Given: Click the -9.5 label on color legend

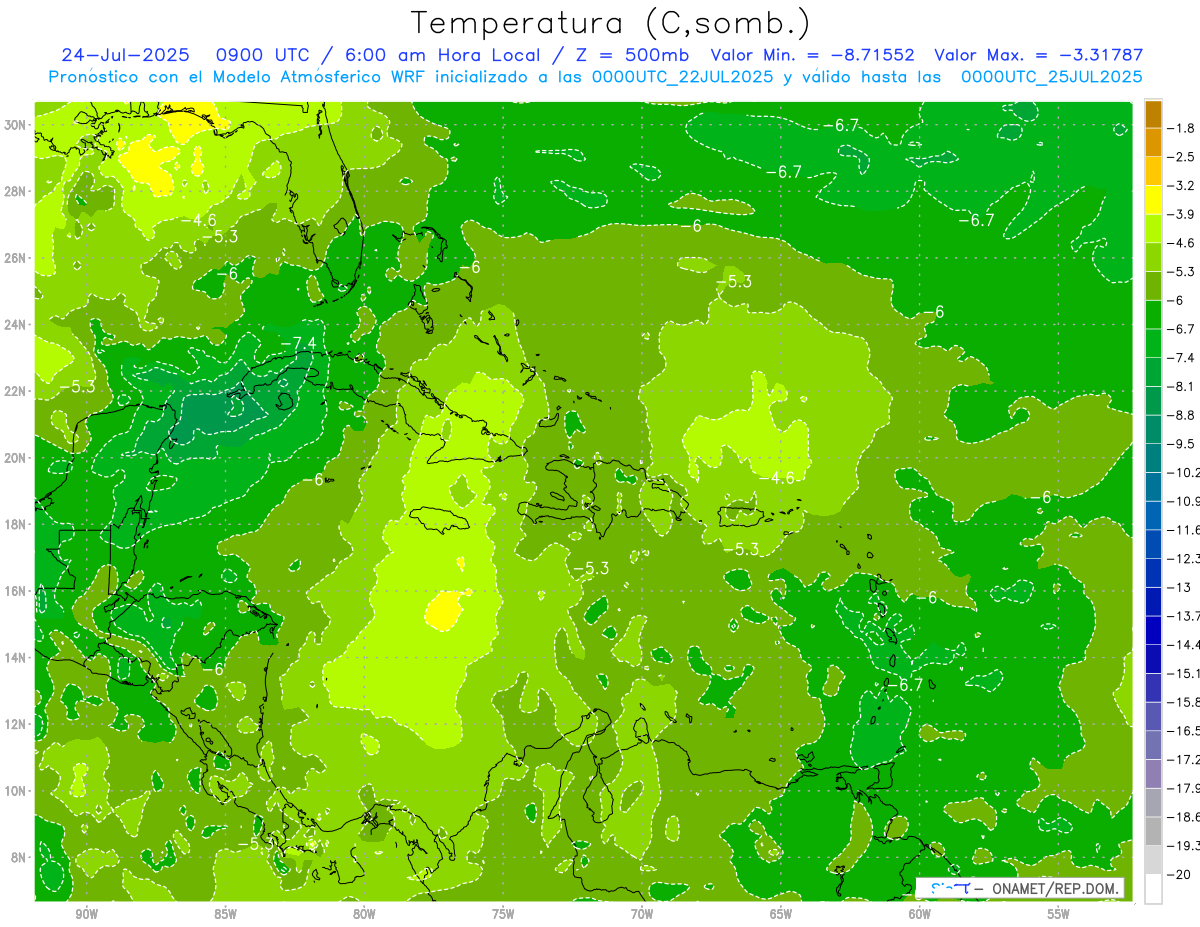Looking at the screenshot, I should point(1182,443).
